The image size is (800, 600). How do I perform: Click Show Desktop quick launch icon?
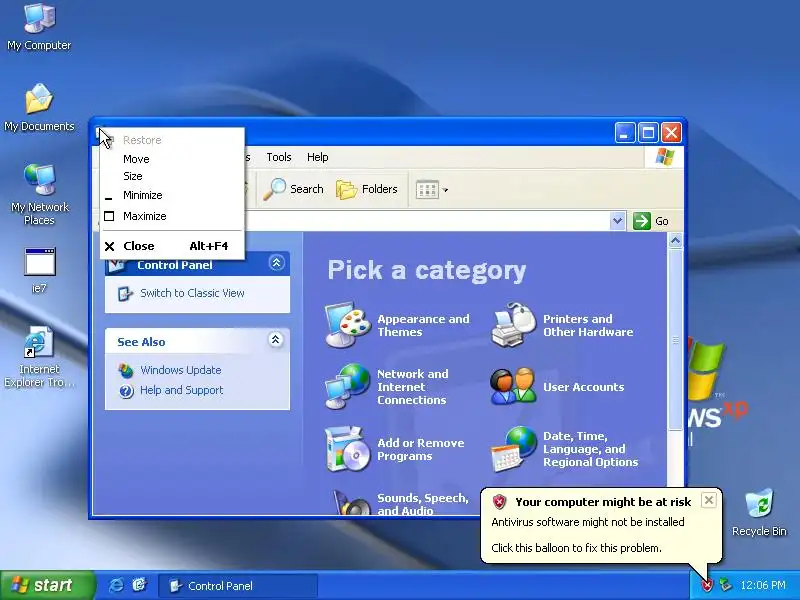pos(139,585)
